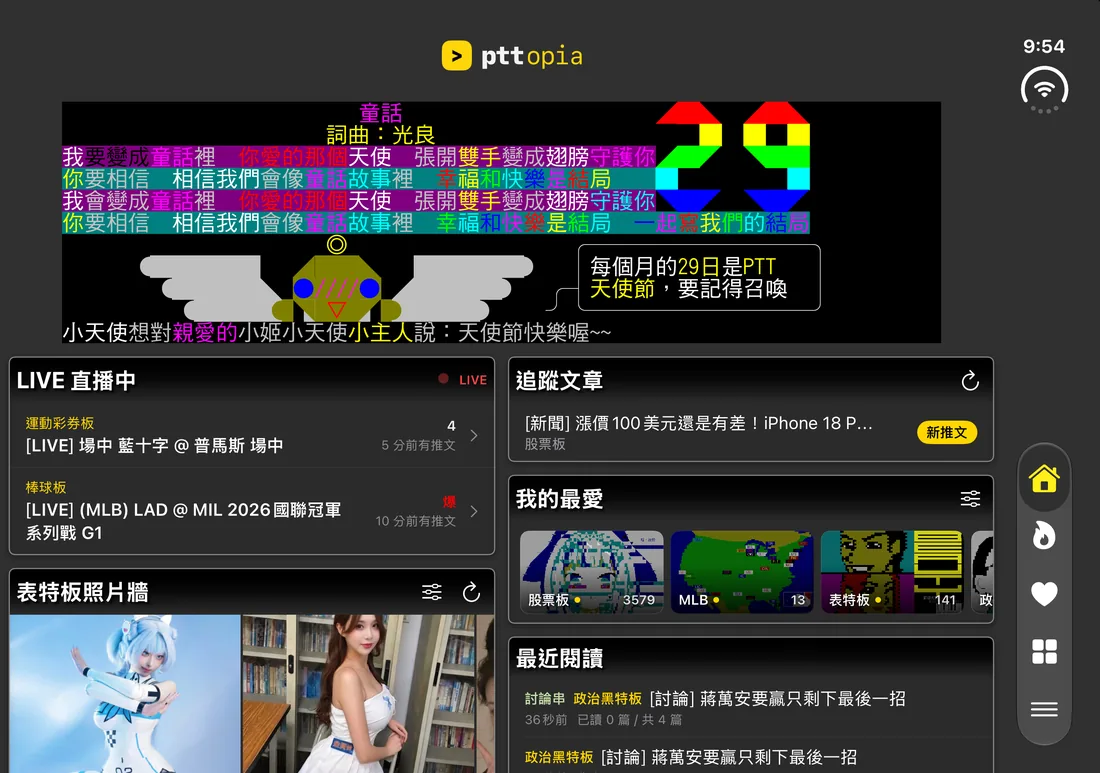Click the Wi-Fi connection status icon
1100x773 pixels.
1045,90
